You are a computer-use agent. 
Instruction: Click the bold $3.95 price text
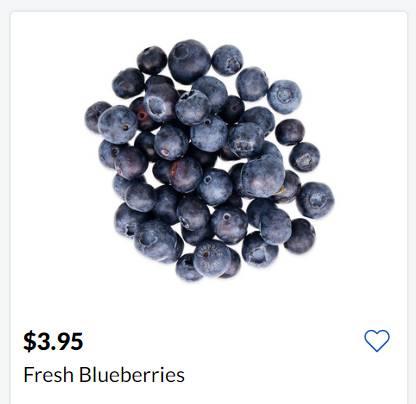[53, 341]
